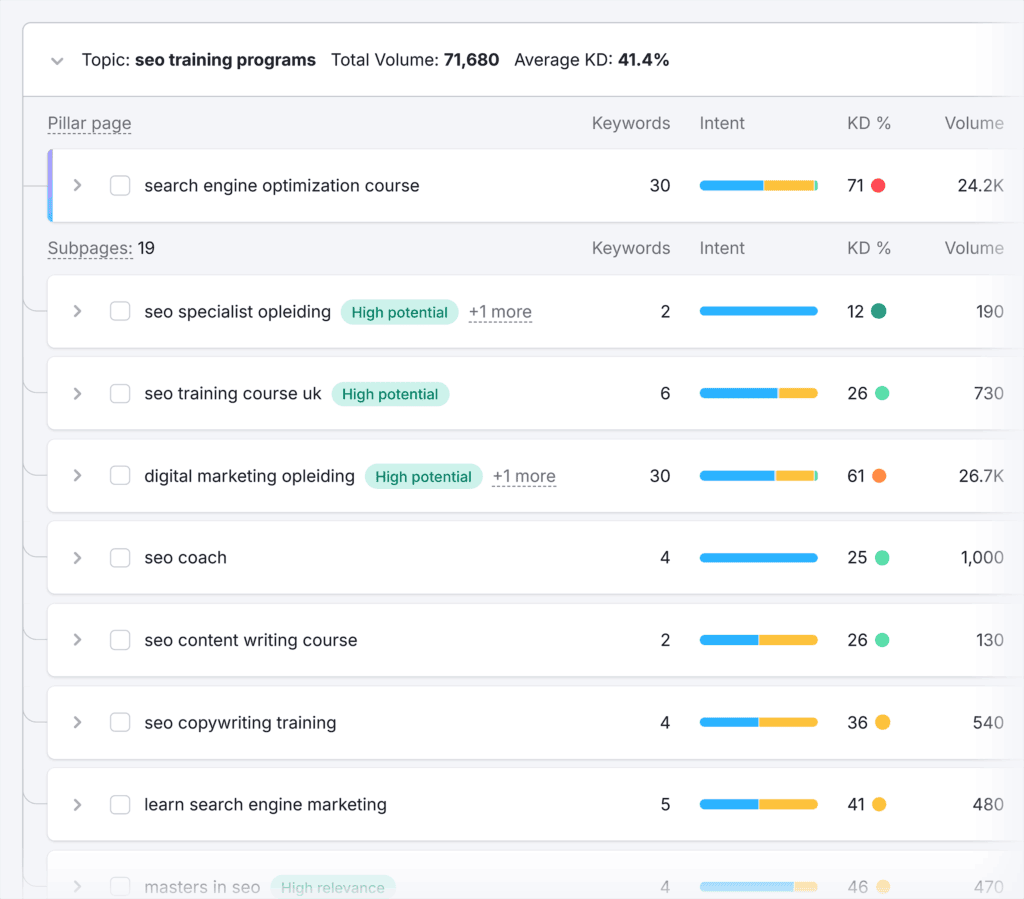Click the intent bar for search engine optimization course
Screen dimensions: 1024x899
click(x=758, y=185)
